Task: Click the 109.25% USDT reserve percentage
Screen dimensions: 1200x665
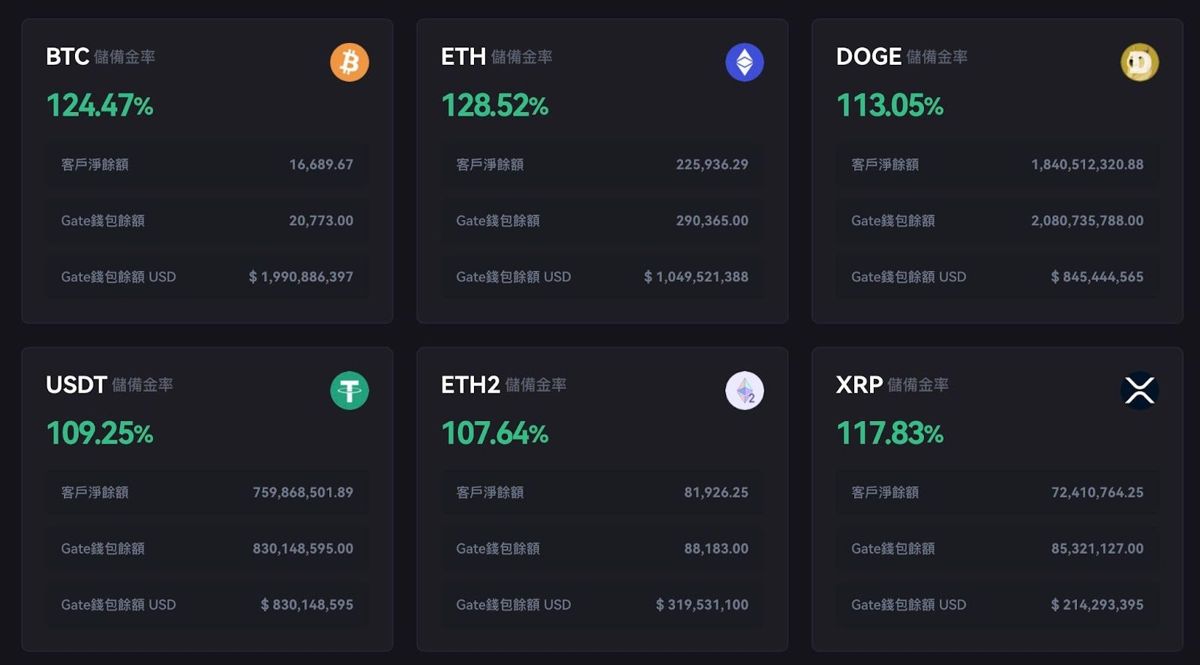Action: pyautogui.click(x=99, y=433)
